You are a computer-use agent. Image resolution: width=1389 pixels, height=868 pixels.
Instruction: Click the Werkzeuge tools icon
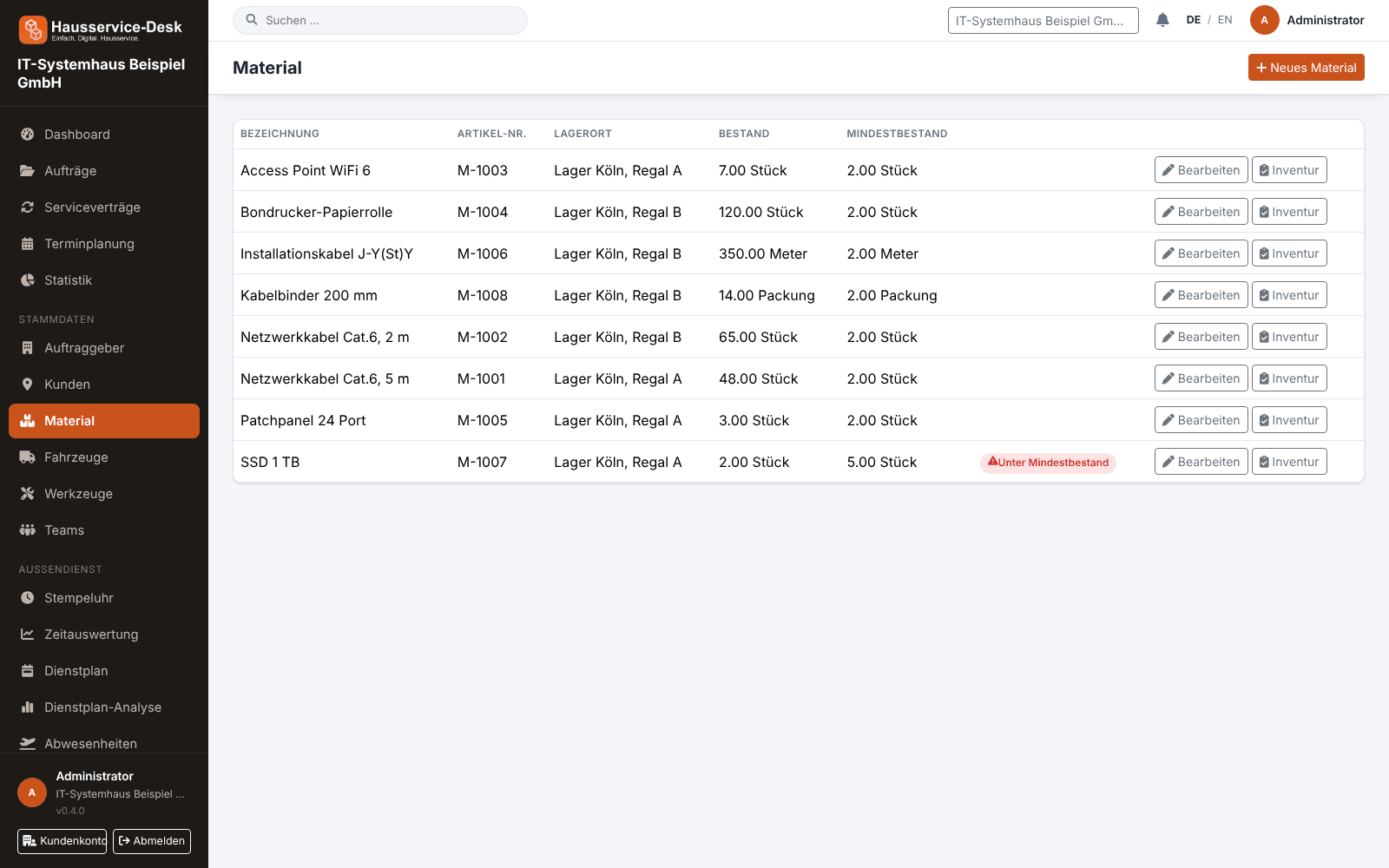click(x=28, y=494)
